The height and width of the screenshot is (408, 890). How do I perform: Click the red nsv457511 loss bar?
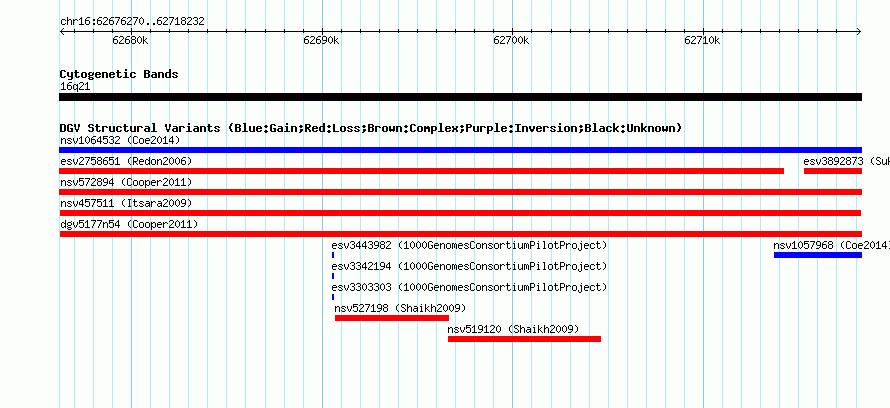tap(460, 213)
